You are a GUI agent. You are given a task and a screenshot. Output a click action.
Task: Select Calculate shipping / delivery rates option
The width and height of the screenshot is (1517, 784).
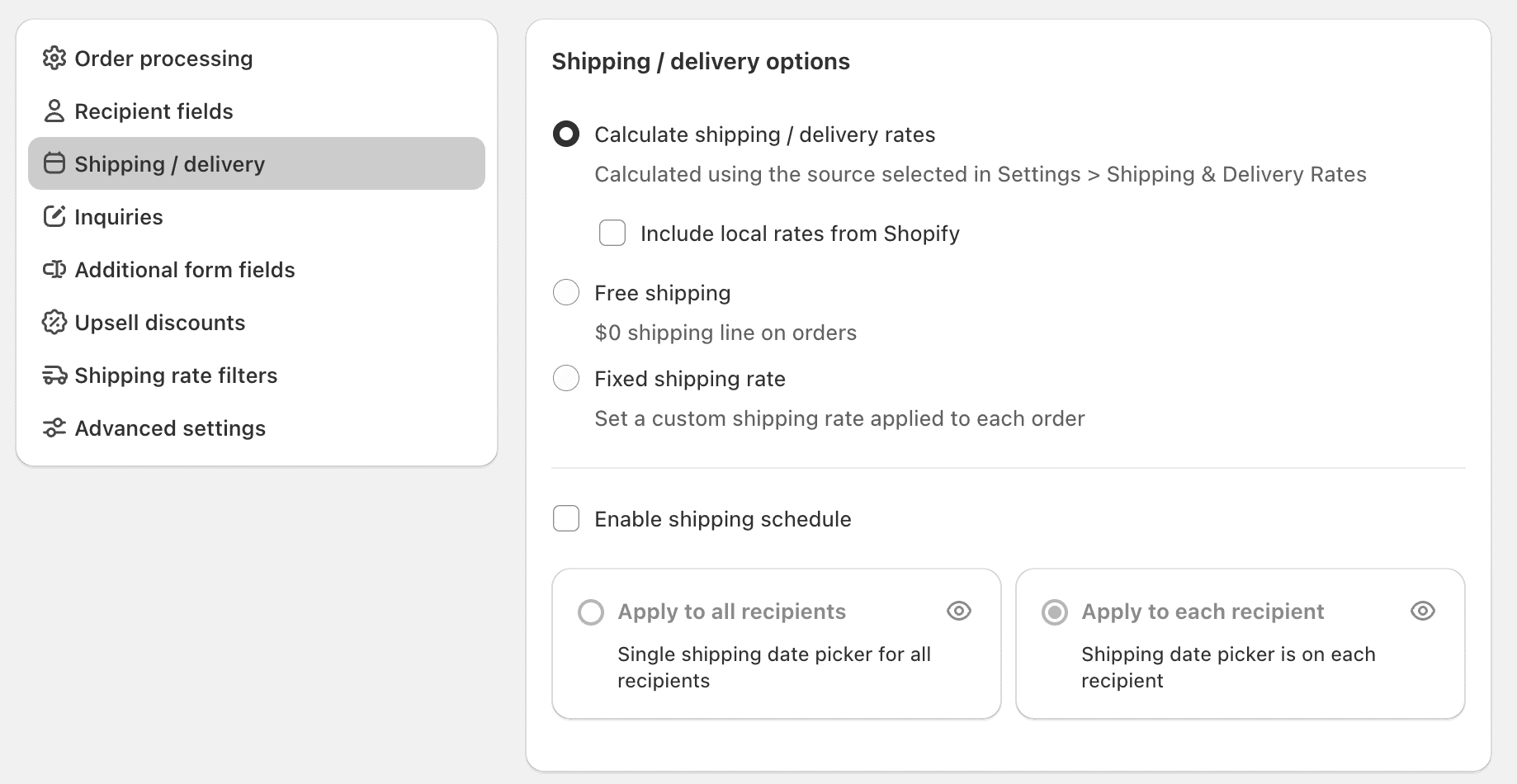[566, 135]
